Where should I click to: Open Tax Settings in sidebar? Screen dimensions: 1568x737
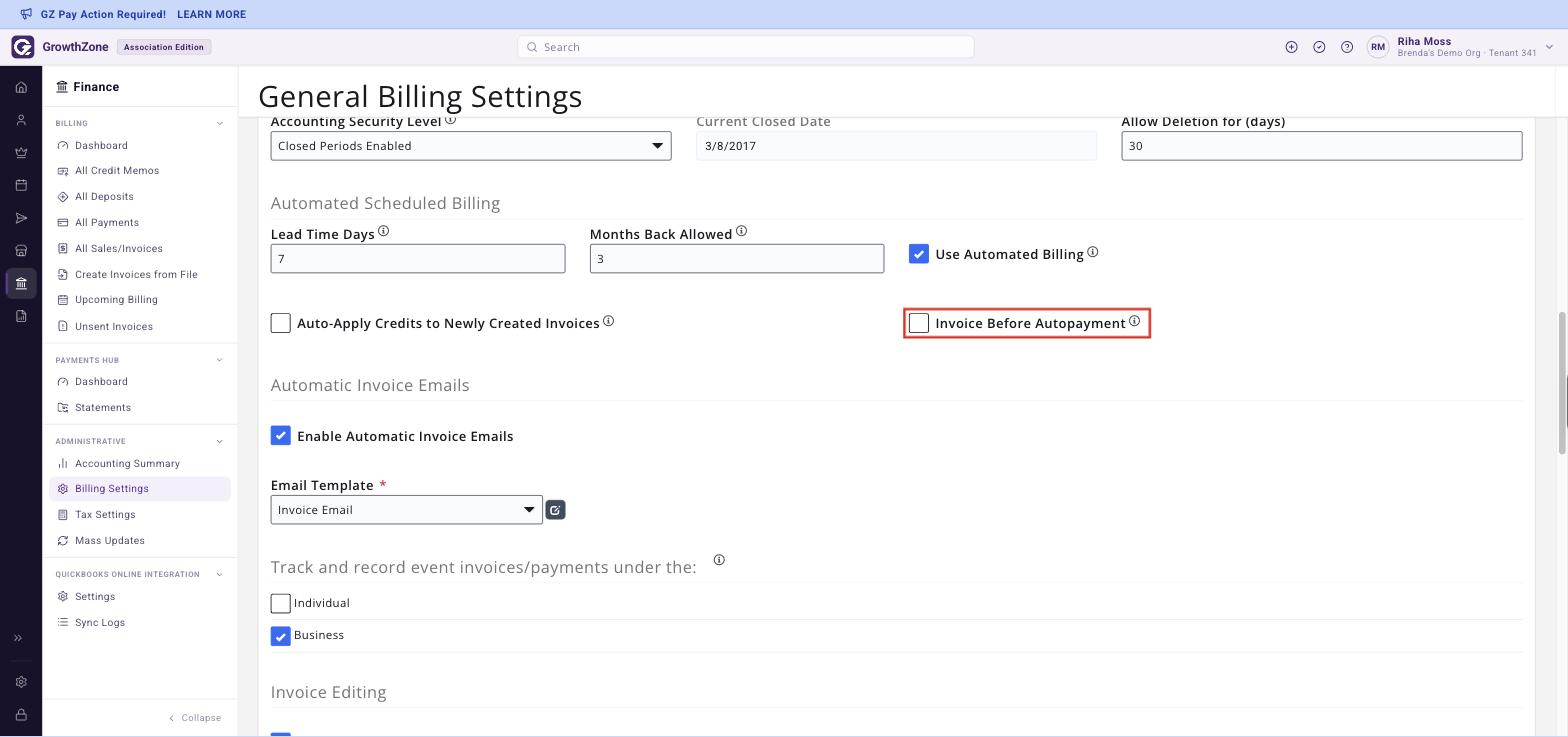105,515
